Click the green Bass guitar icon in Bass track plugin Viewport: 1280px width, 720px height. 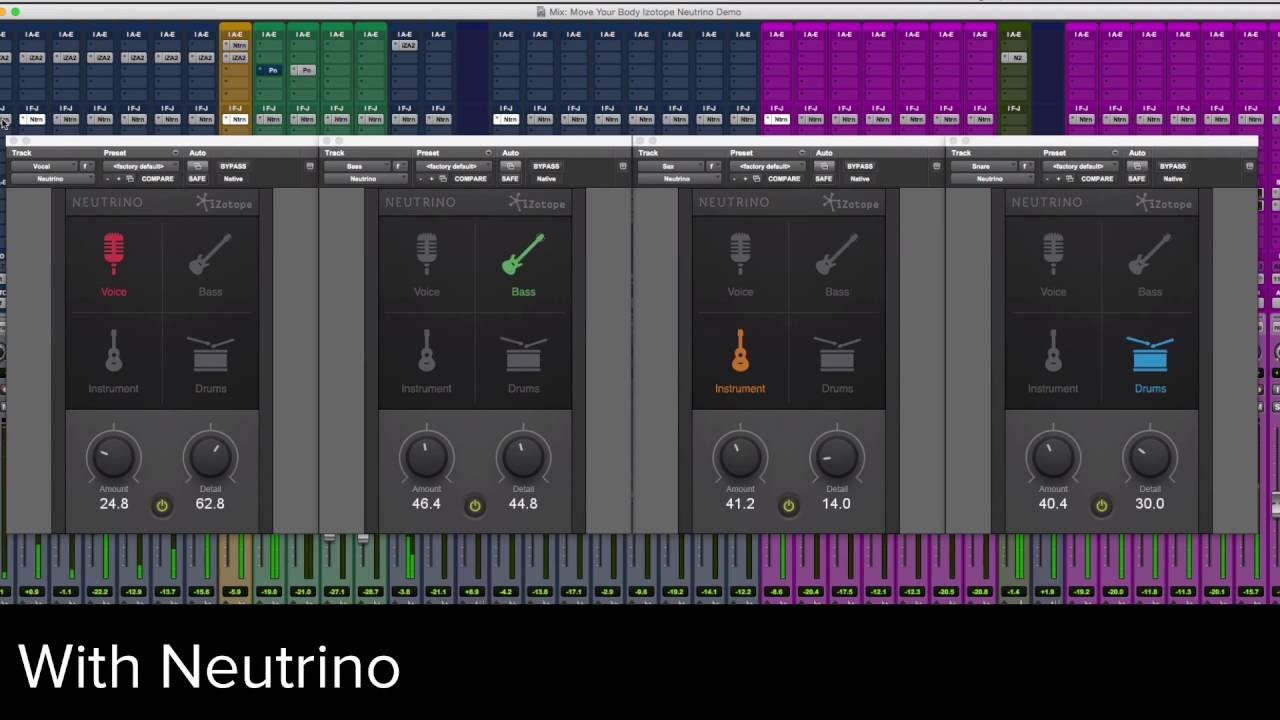pyautogui.click(x=523, y=255)
